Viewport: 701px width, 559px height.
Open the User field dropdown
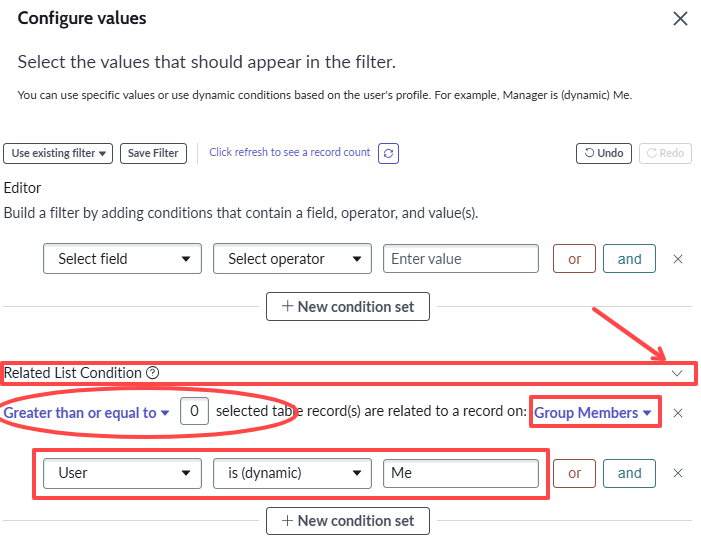pyautogui.click(x=122, y=473)
